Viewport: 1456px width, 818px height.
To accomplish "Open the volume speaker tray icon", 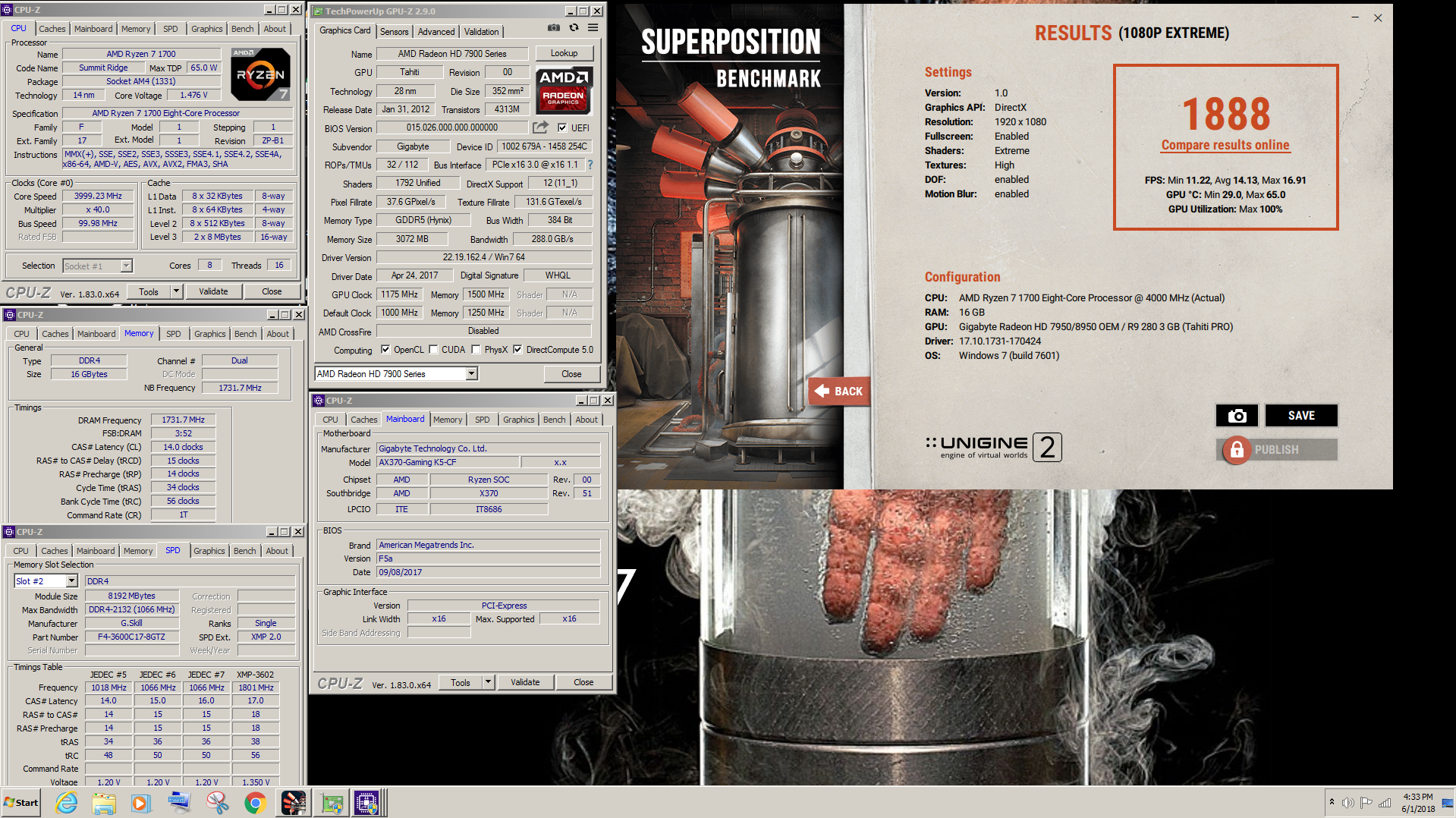I will 1348,803.
